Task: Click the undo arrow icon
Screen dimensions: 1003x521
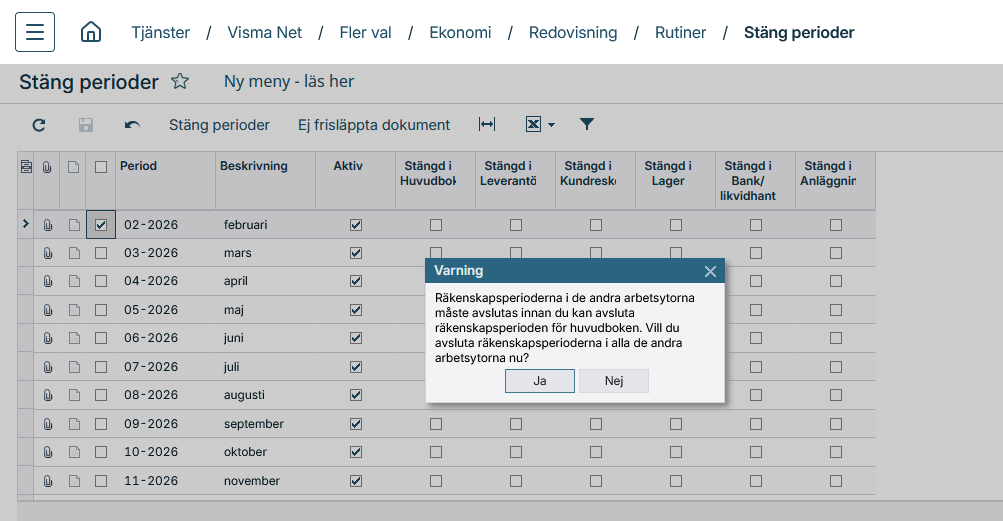Action: [132, 125]
